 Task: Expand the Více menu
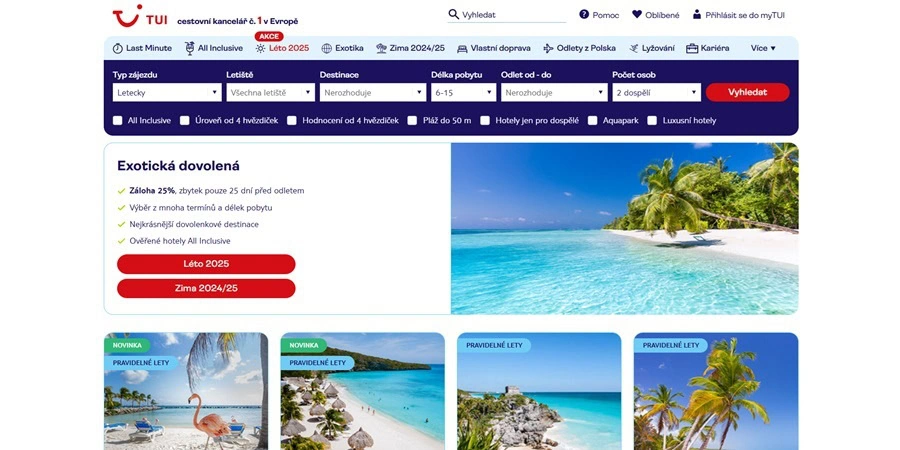pos(763,48)
